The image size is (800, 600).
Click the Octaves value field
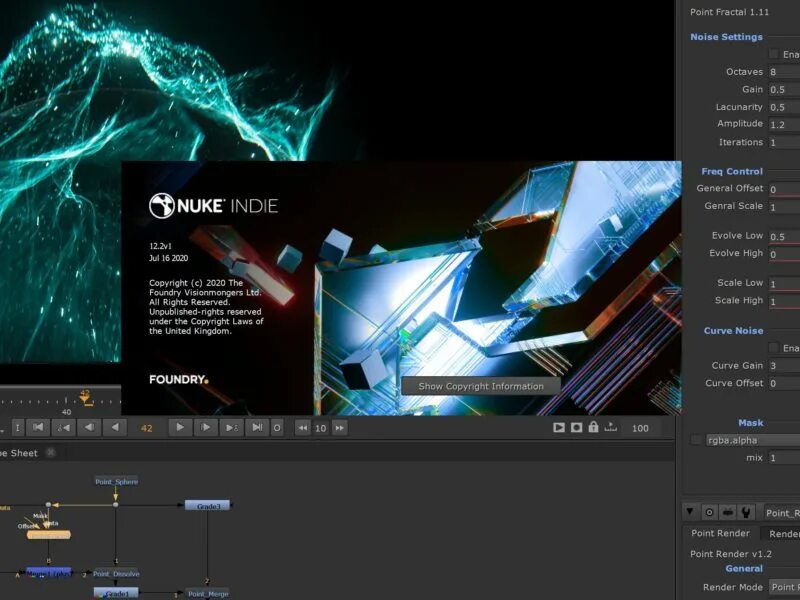pyautogui.click(x=784, y=72)
